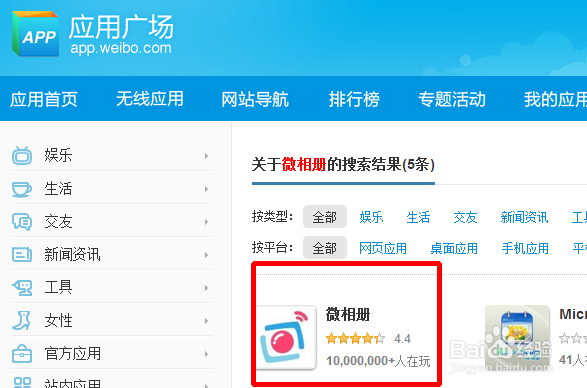
Task: Expand the 女性 category arrow
Action: pyautogui.click(x=206, y=321)
